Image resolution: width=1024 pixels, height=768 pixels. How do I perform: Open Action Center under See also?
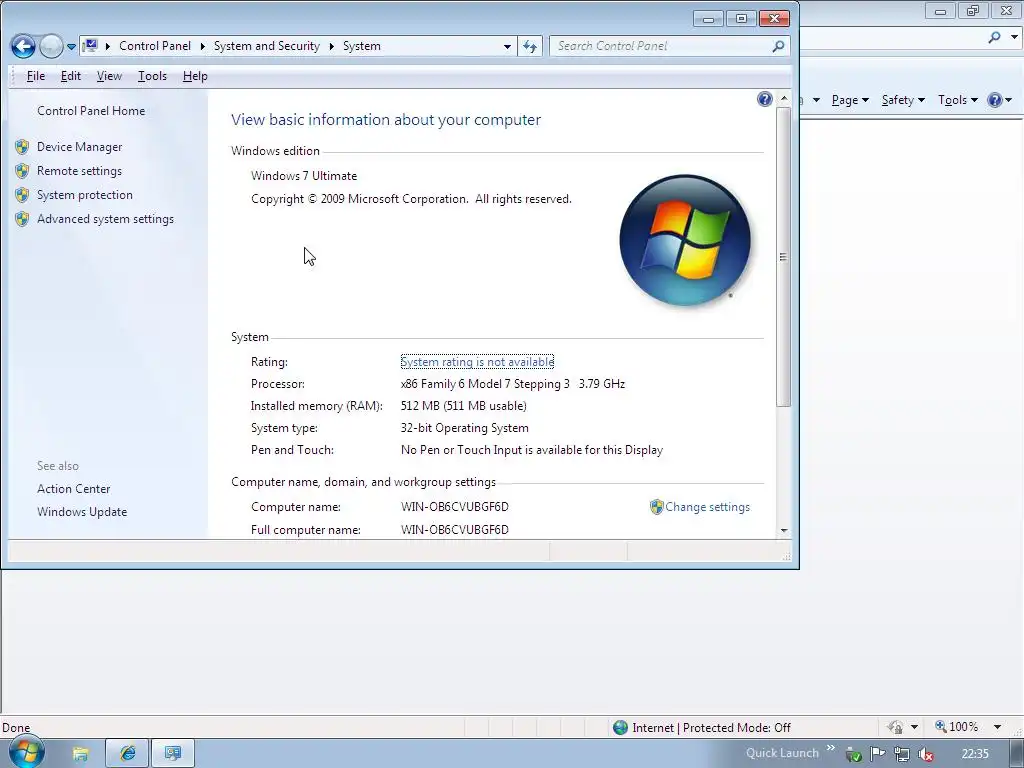point(74,489)
